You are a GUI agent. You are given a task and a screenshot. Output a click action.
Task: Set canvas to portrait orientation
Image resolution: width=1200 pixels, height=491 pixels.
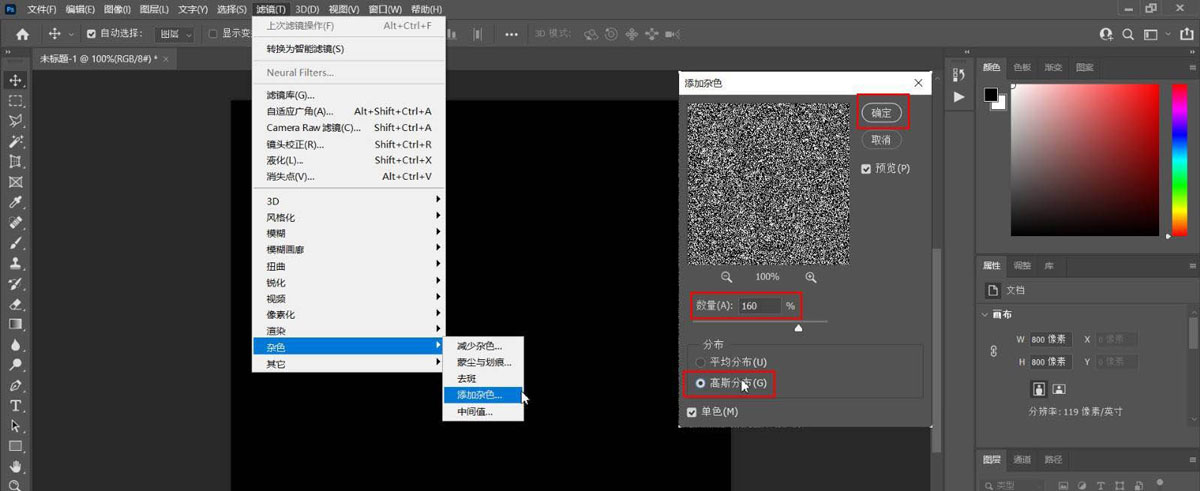(x=1039, y=388)
